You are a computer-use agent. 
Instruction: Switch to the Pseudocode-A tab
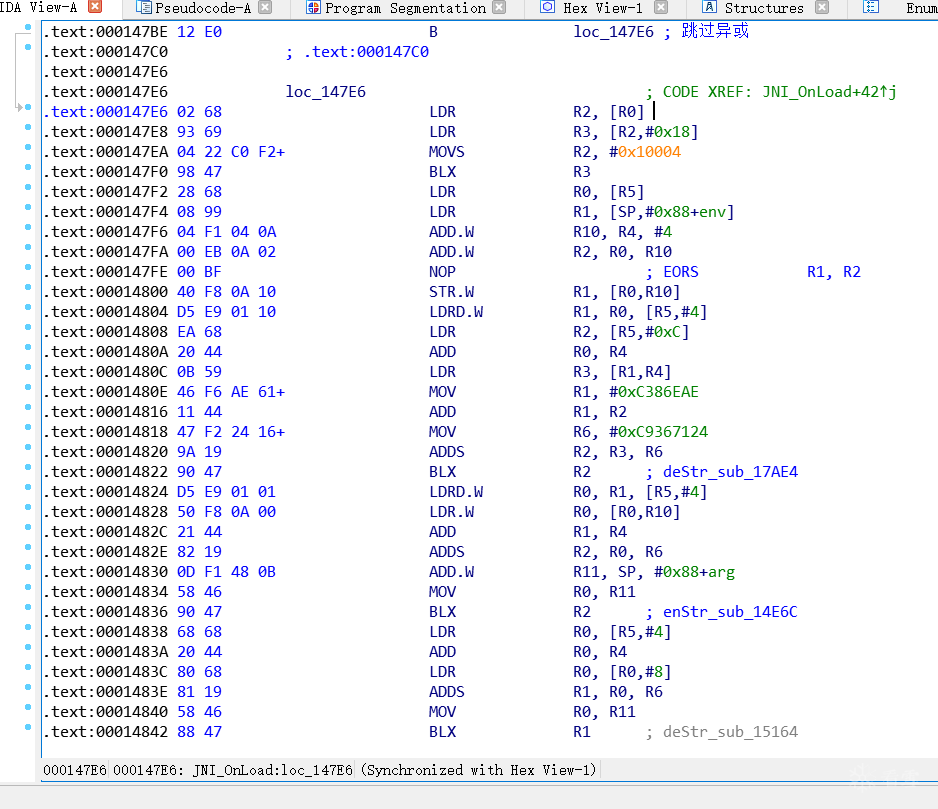(203, 8)
